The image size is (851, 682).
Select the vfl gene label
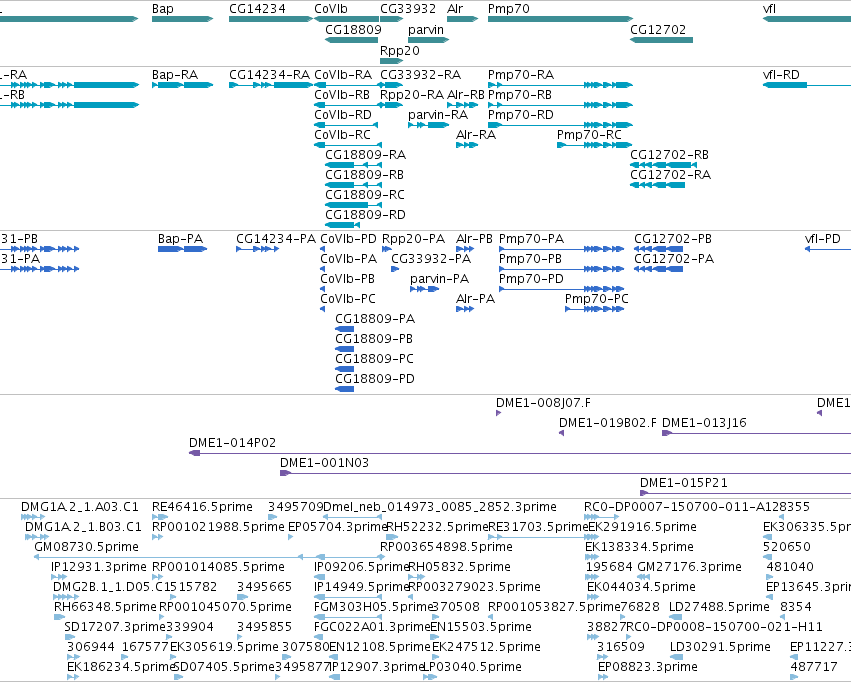769,9
